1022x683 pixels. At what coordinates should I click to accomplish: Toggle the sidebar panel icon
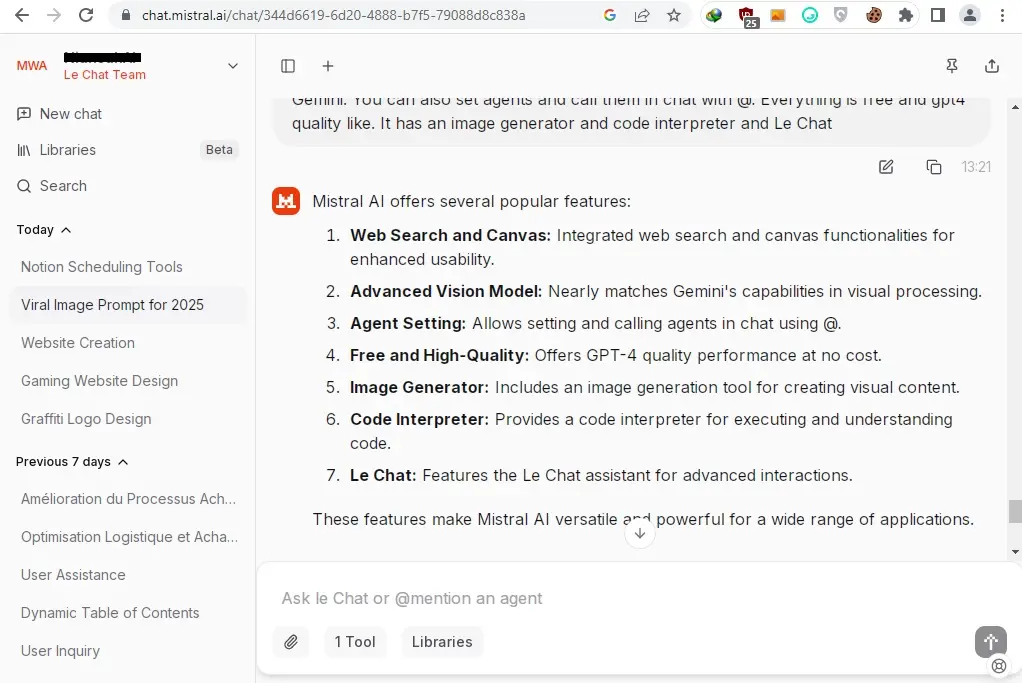tap(288, 66)
